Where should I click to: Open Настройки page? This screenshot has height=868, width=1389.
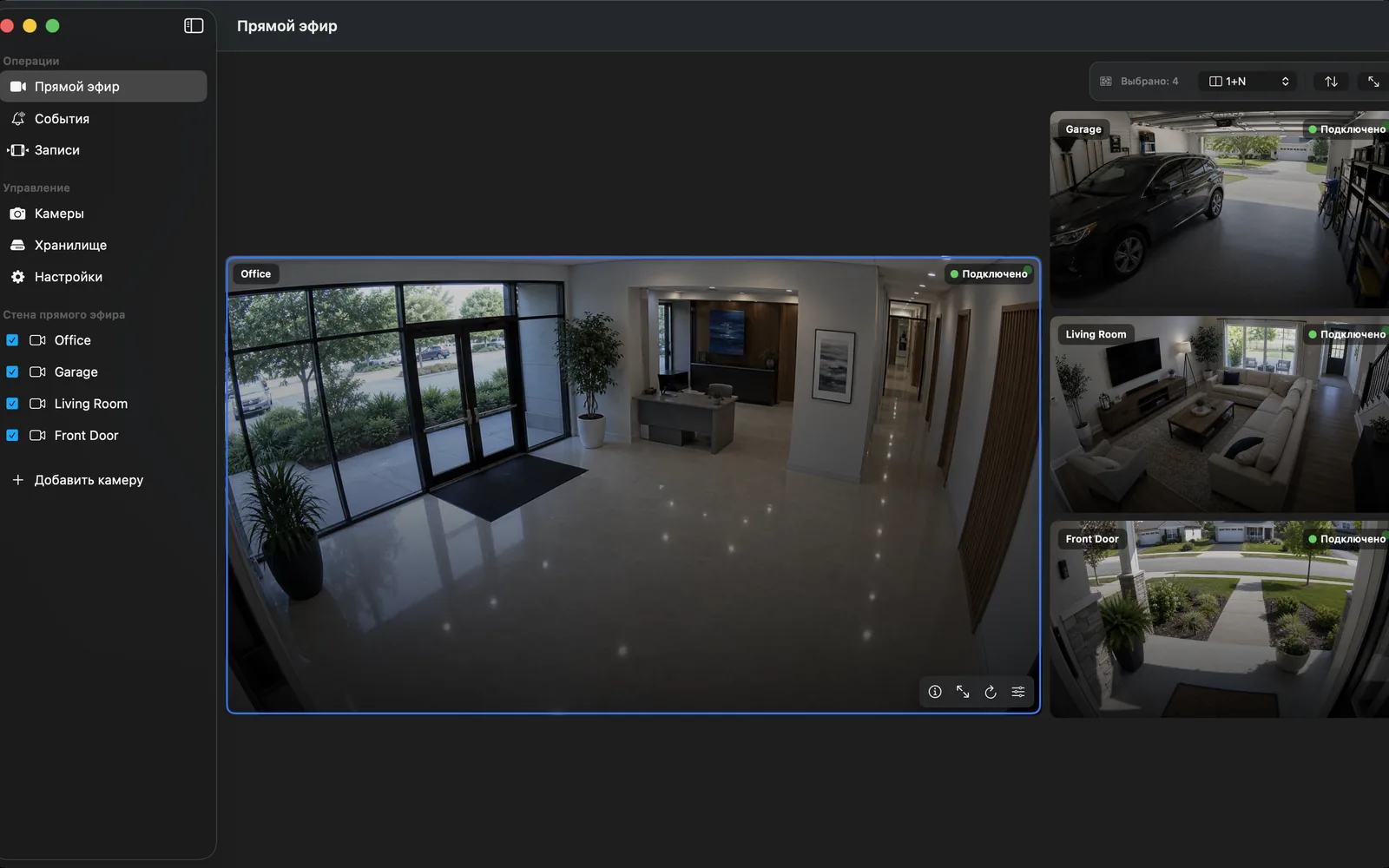[103, 277]
